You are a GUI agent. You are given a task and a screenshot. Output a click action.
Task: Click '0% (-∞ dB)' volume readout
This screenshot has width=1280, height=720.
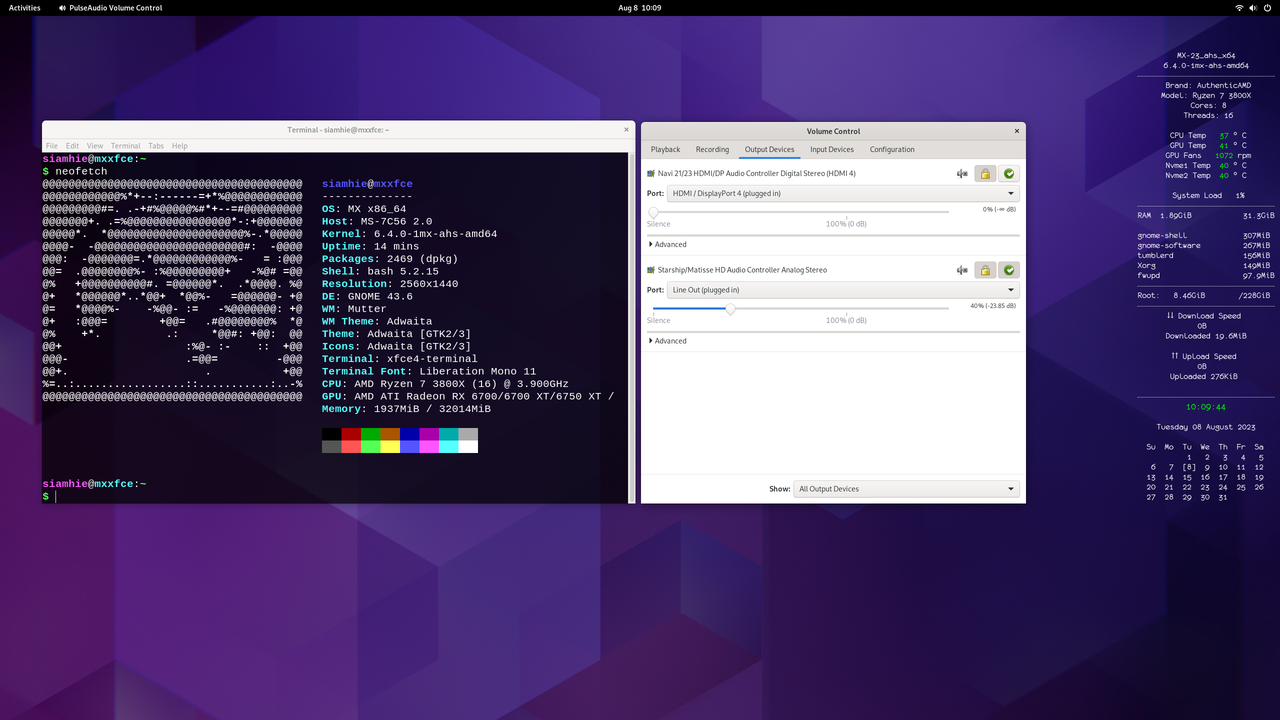(x=999, y=209)
